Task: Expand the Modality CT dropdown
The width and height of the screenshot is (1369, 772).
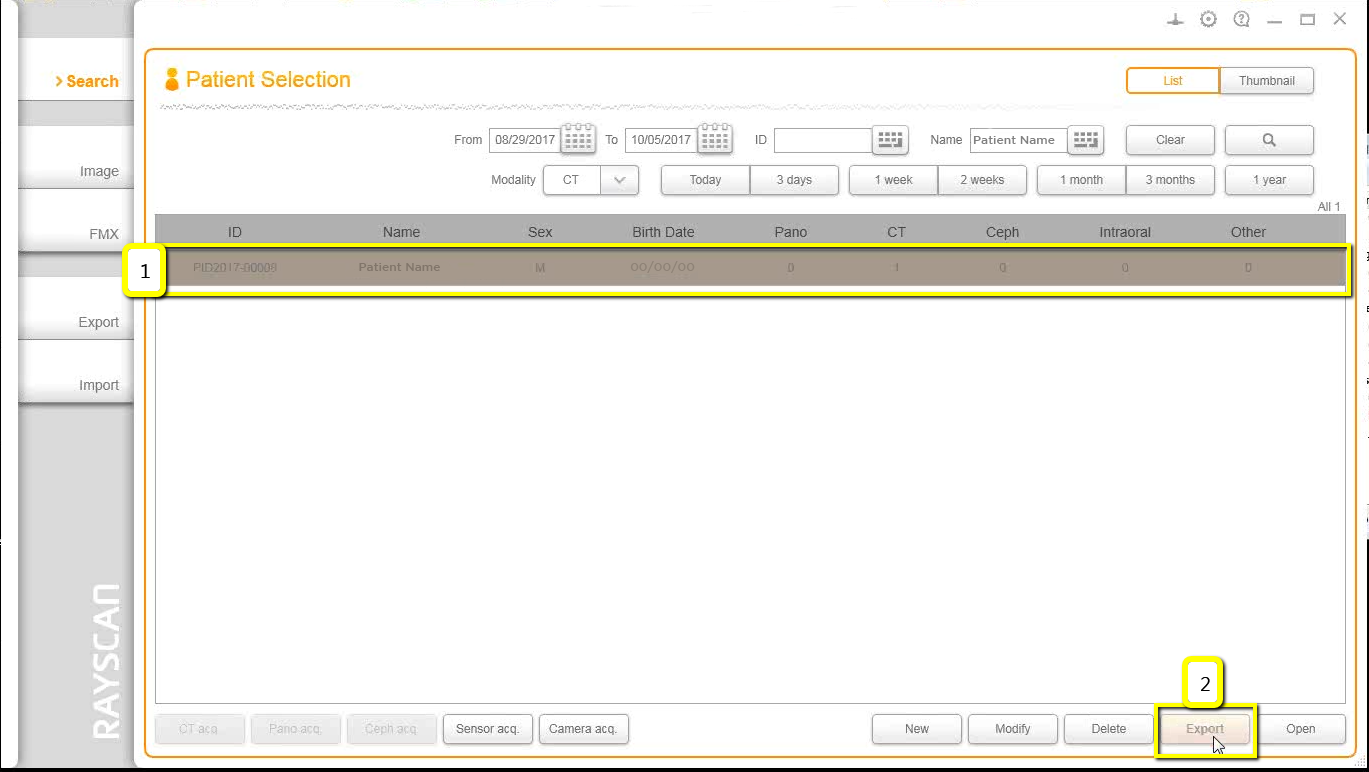Action: pyautogui.click(x=619, y=180)
